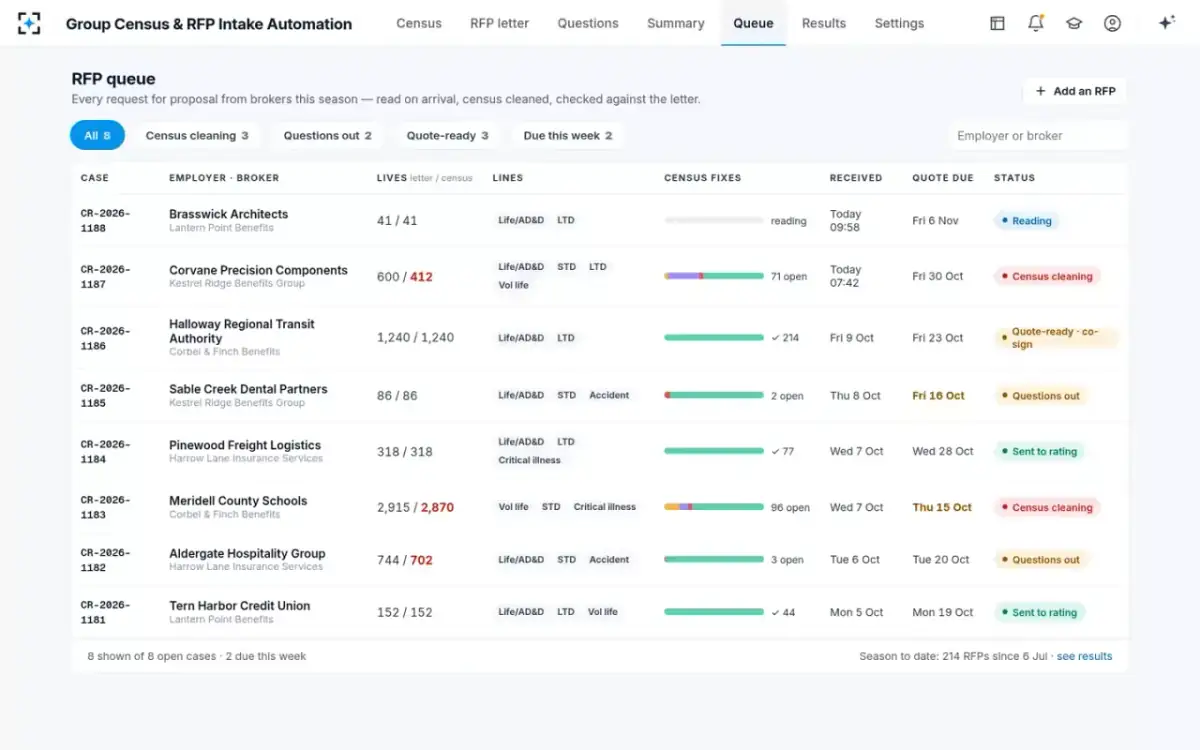Open the Results tab
1200x750 pixels.
(824, 23)
